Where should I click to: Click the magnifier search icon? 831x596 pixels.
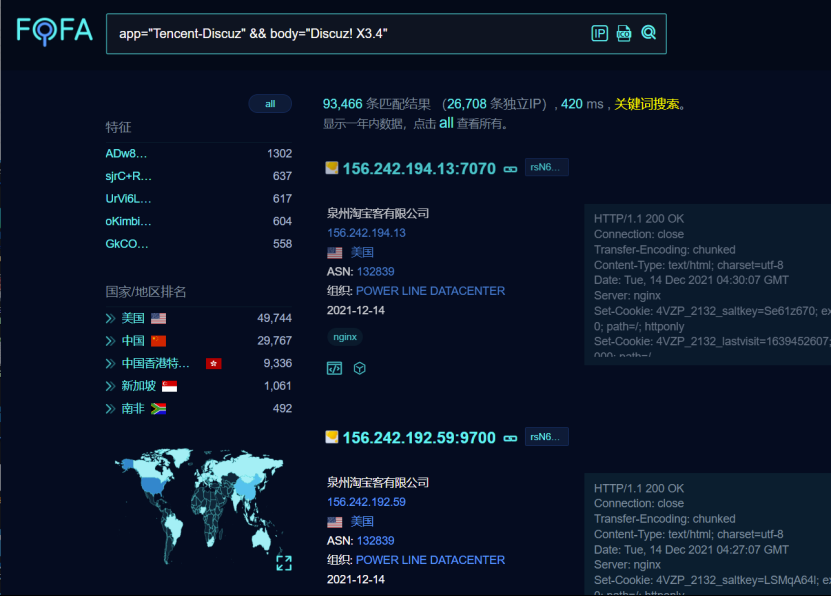[x=649, y=33]
